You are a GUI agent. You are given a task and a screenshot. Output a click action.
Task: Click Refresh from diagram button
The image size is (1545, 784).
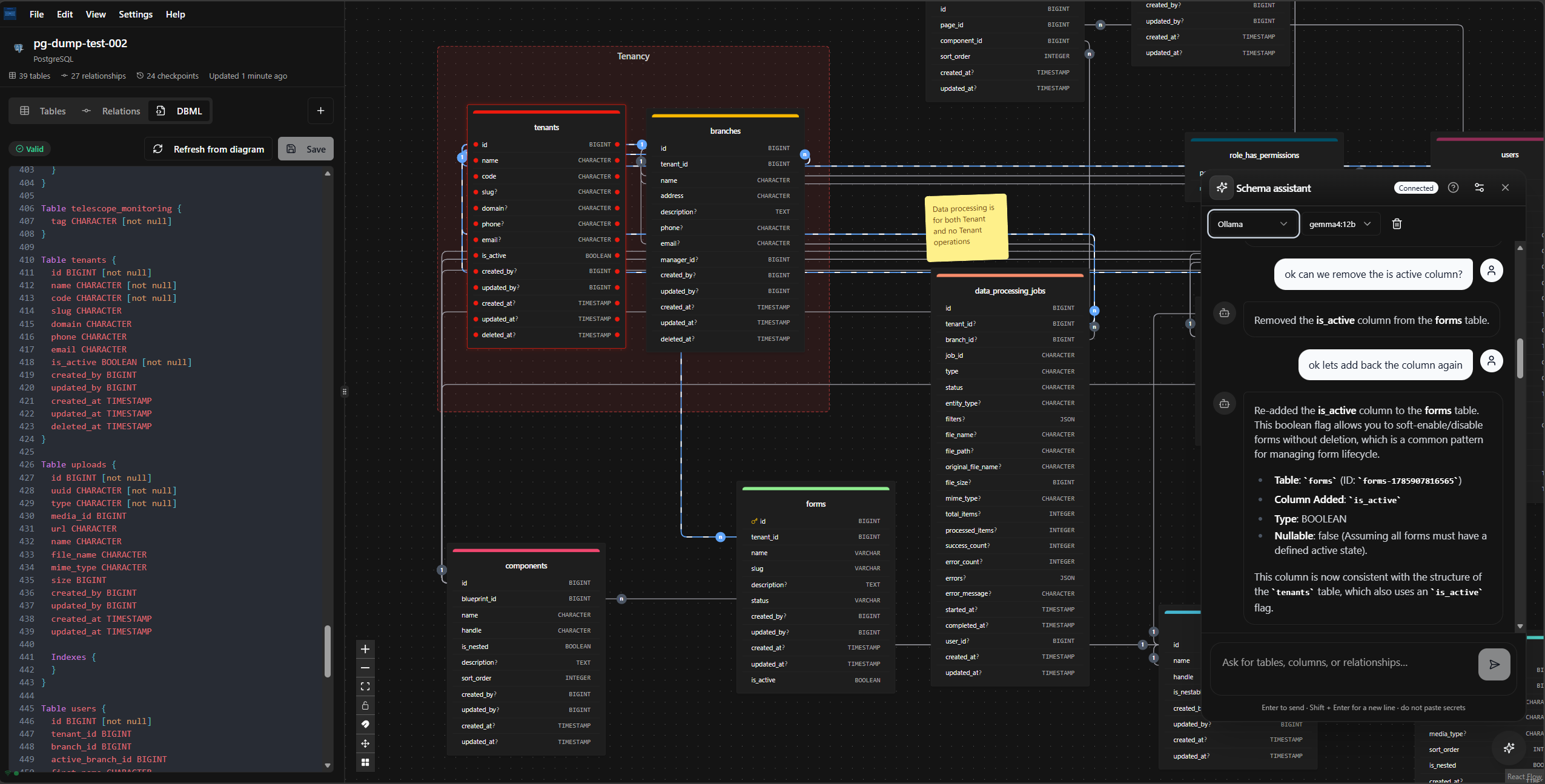click(x=209, y=149)
